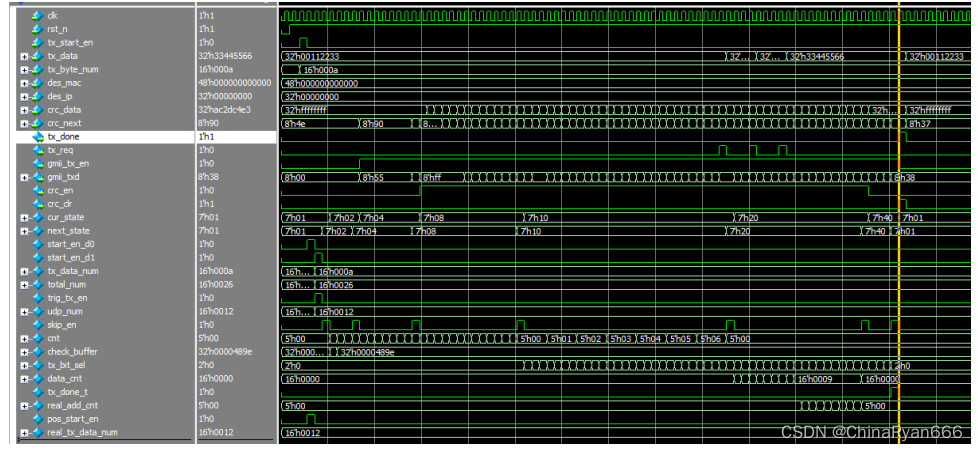Viewport: 978px width, 452px height.
Task: Expand the udp_num bus
Action: (24, 311)
